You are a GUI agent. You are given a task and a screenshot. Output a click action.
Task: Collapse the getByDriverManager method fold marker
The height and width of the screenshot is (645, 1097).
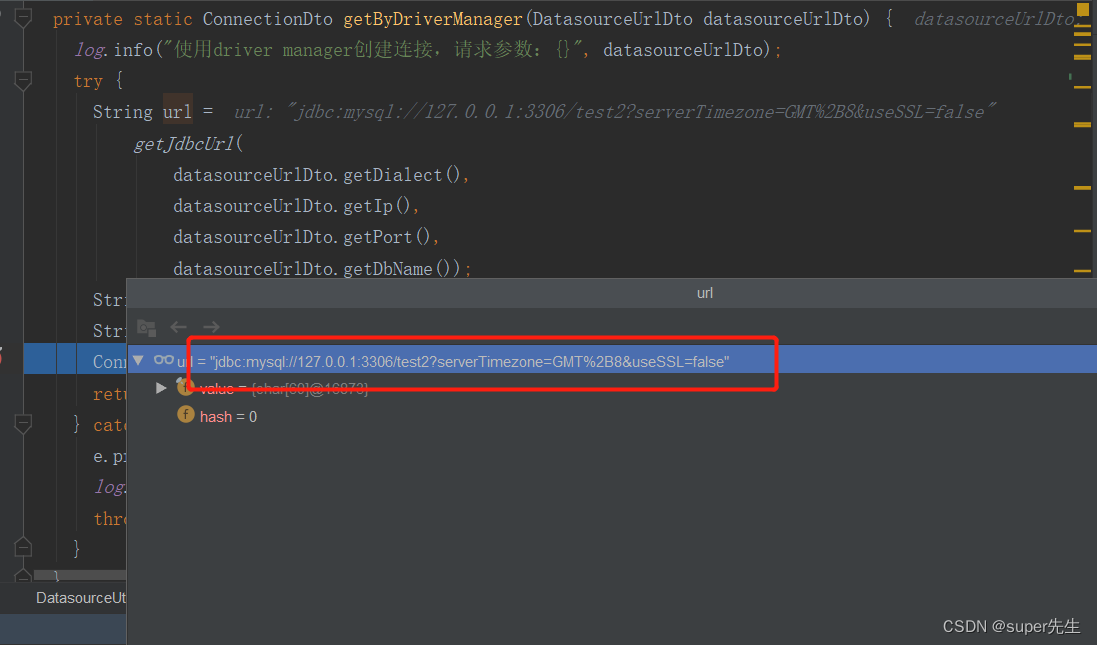coord(23,18)
